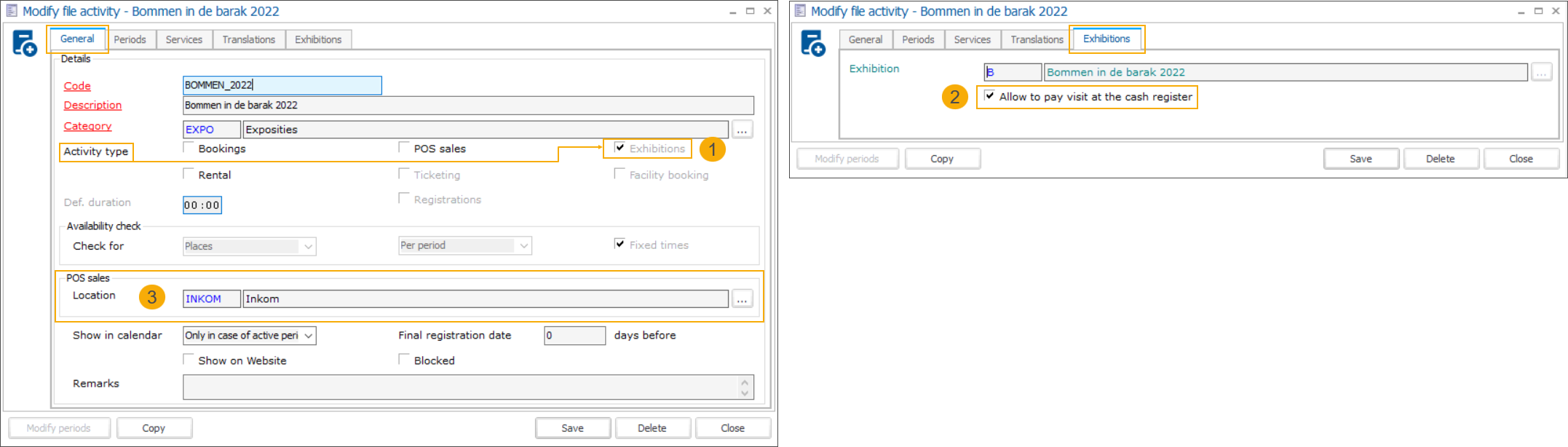Click the Category code field EXPO
The height and width of the screenshot is (447, 1568).
[x=212, y=130]
